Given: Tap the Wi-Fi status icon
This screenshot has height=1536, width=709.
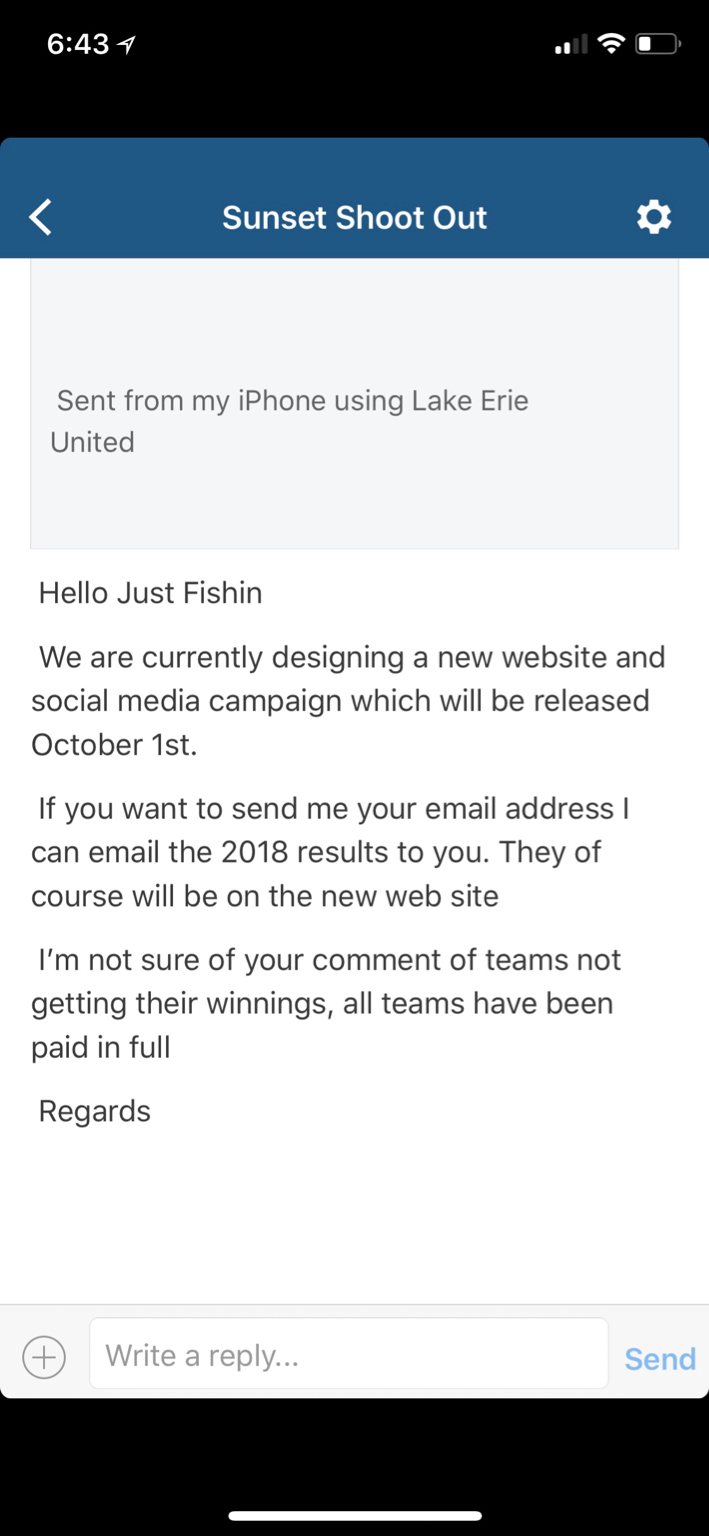Looking at the screenshot, I should pos(610,44).
